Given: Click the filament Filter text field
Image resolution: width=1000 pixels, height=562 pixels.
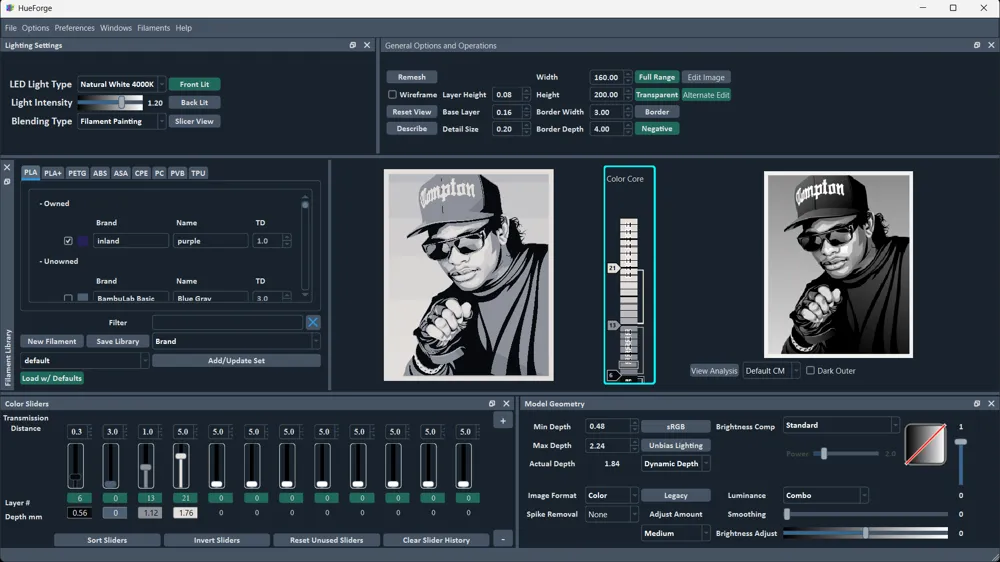Looking at the screenshot, I should coord(227,323).
